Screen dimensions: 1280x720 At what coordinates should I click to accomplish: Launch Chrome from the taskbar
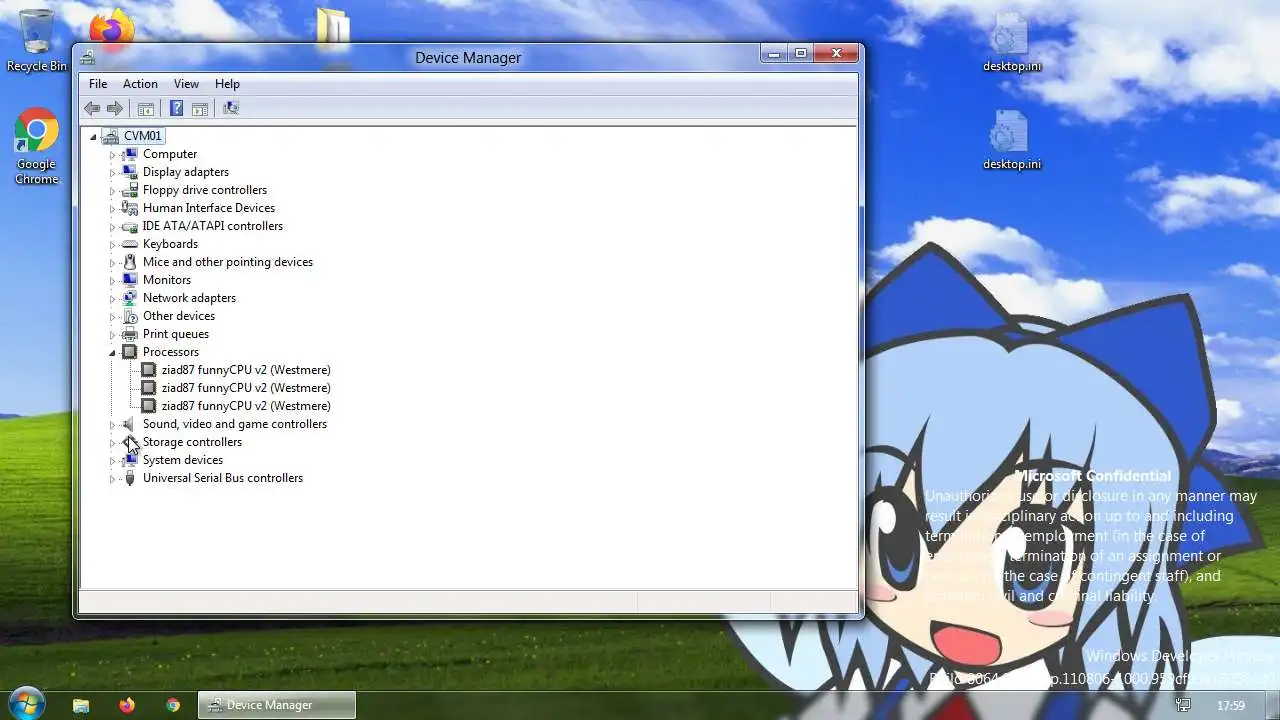tap(173, 705)
